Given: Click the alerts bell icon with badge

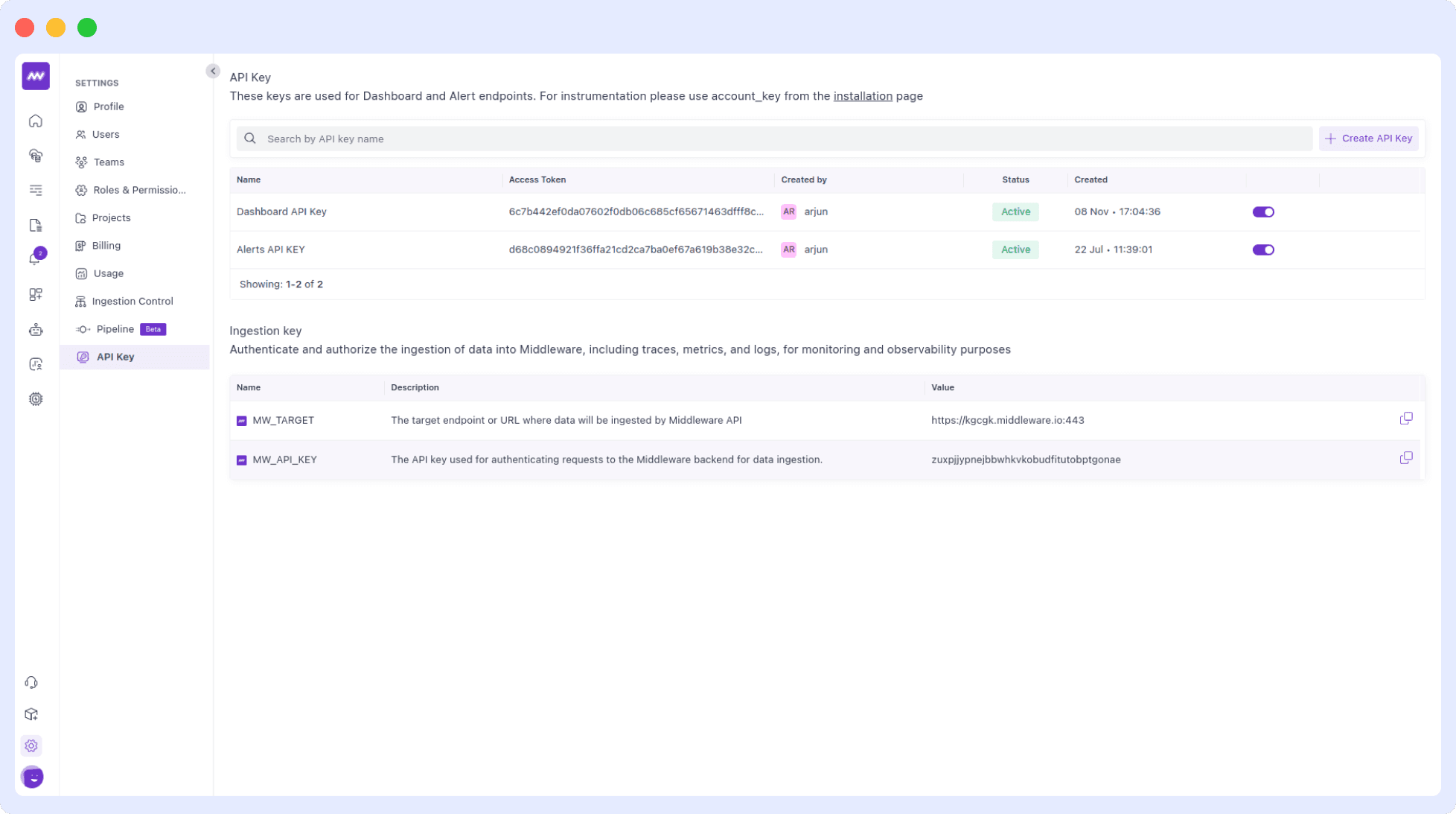Looking at the screenshot, I should point(35,254).
